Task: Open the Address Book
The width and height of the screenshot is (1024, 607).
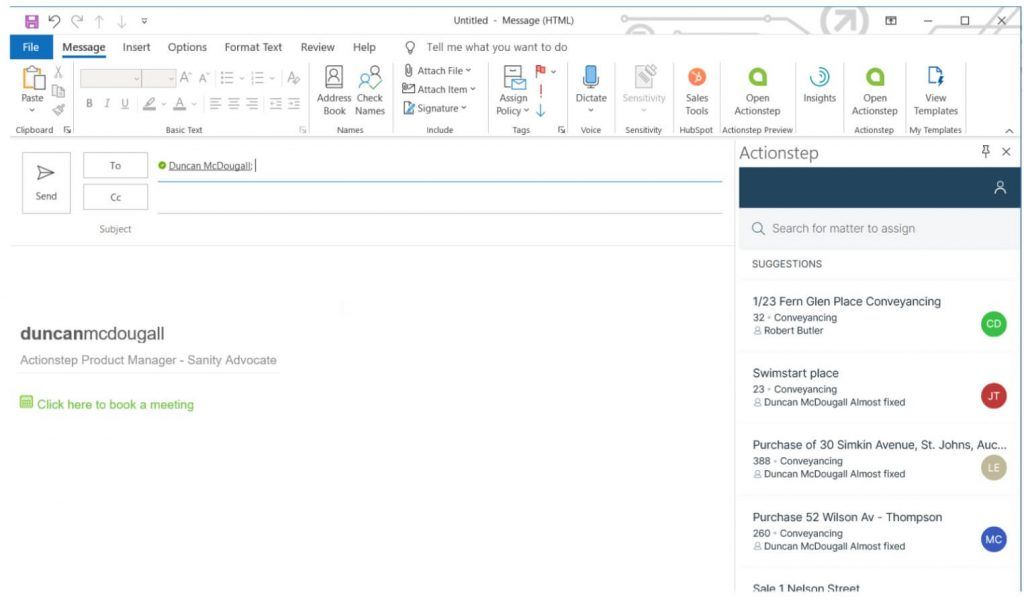Action: [x=334, y=91]
